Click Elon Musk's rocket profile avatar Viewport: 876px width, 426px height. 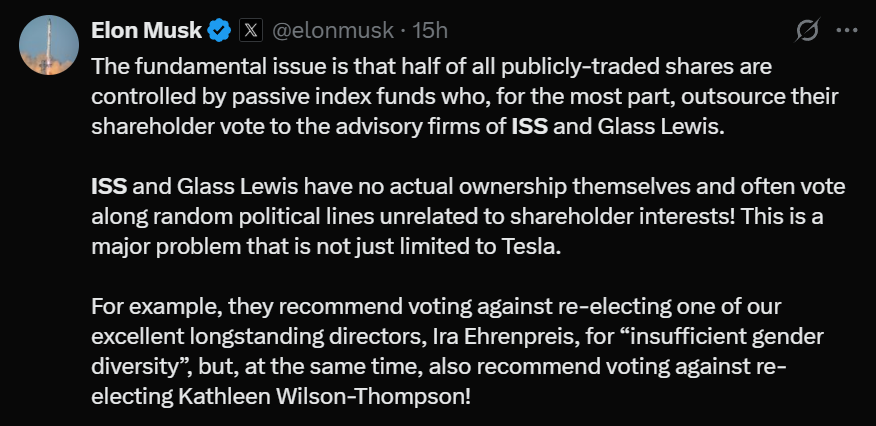[48, 46]
